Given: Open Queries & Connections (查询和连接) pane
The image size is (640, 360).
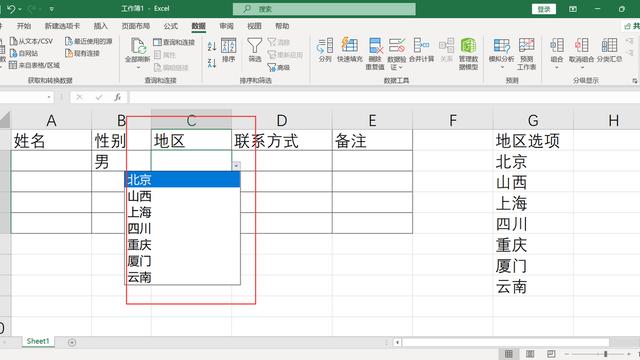Looking at the screenshot, I should [174, 42].
